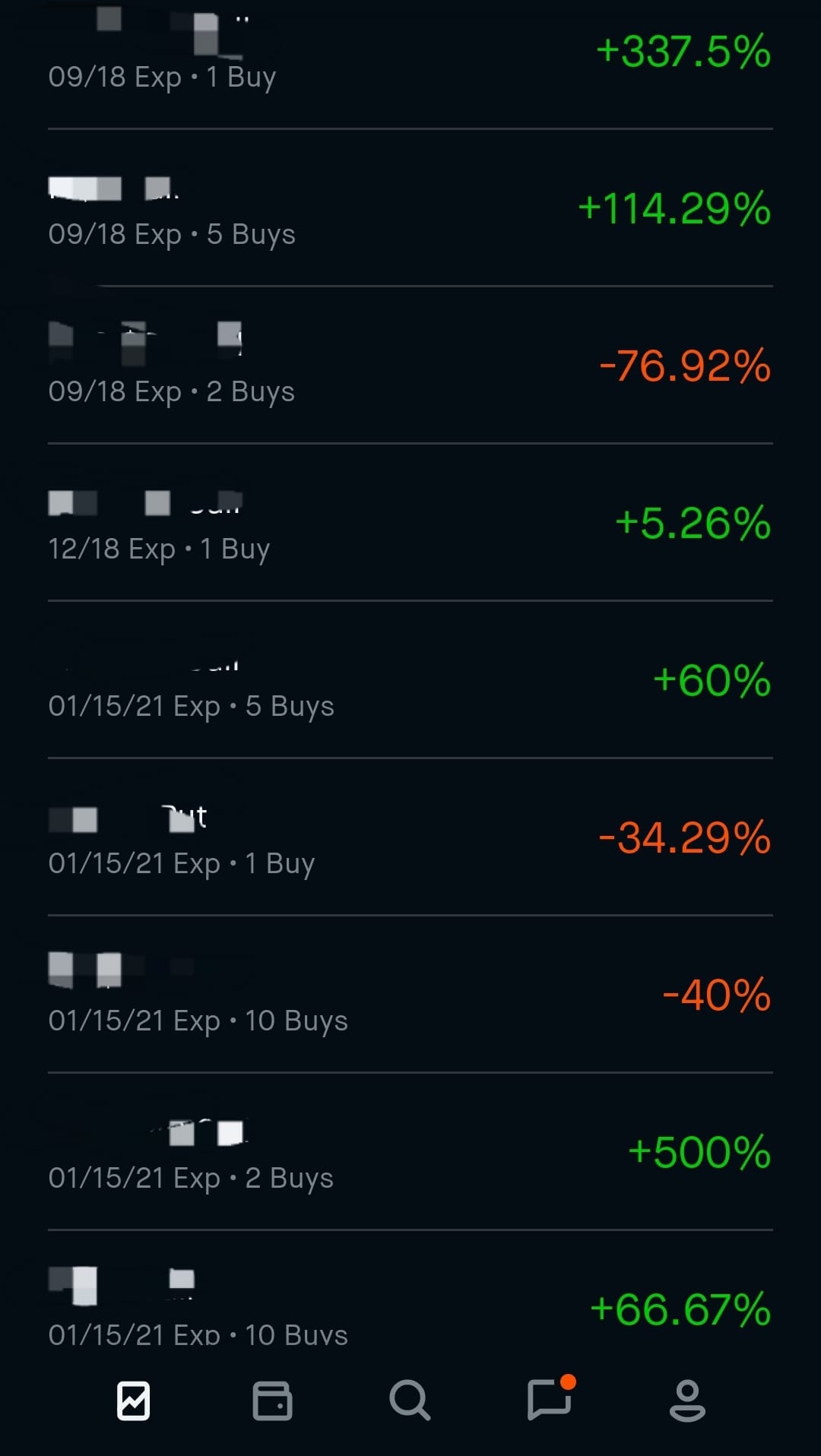Open the account profile icon
821x1456 pixels.
click(687, 1401)
